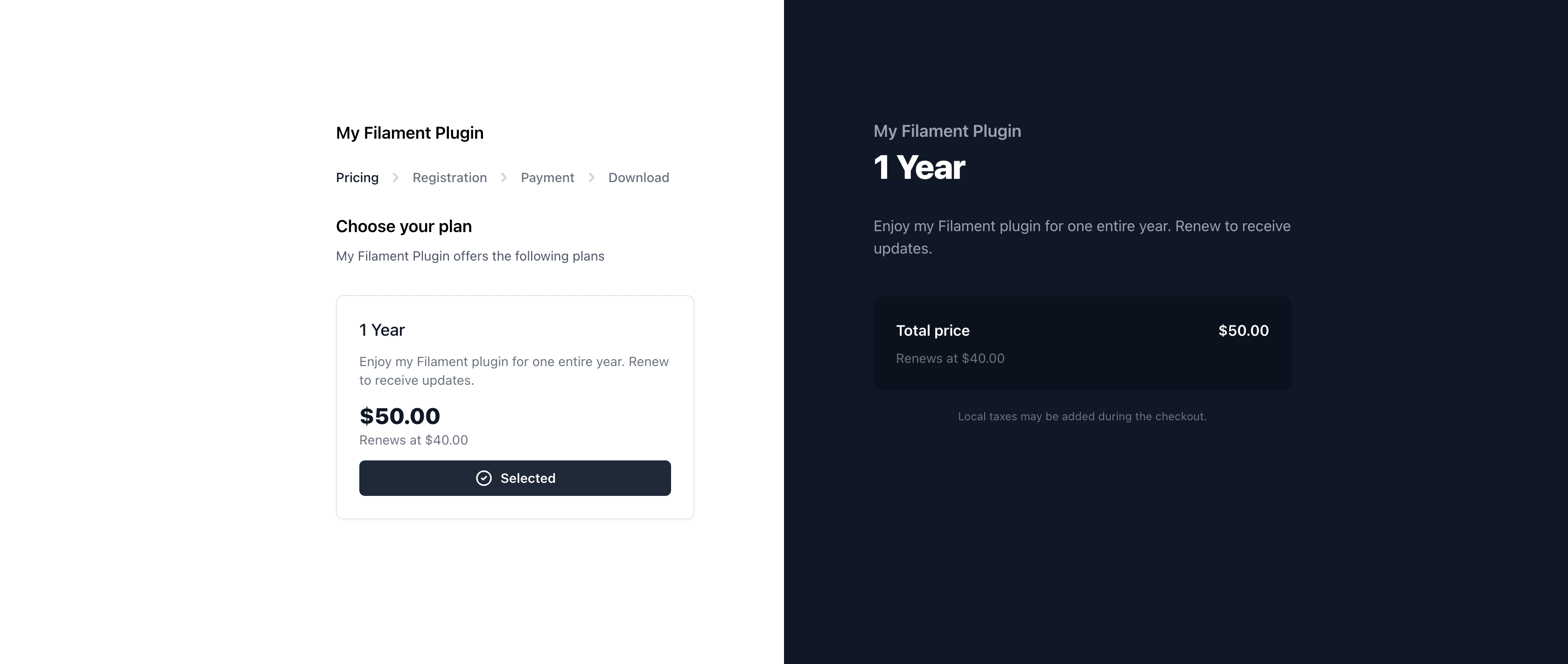Click the Choose your plan heading
This screenshot has width=1568, height=664.
pyautogui.click(x=404, y=226)
